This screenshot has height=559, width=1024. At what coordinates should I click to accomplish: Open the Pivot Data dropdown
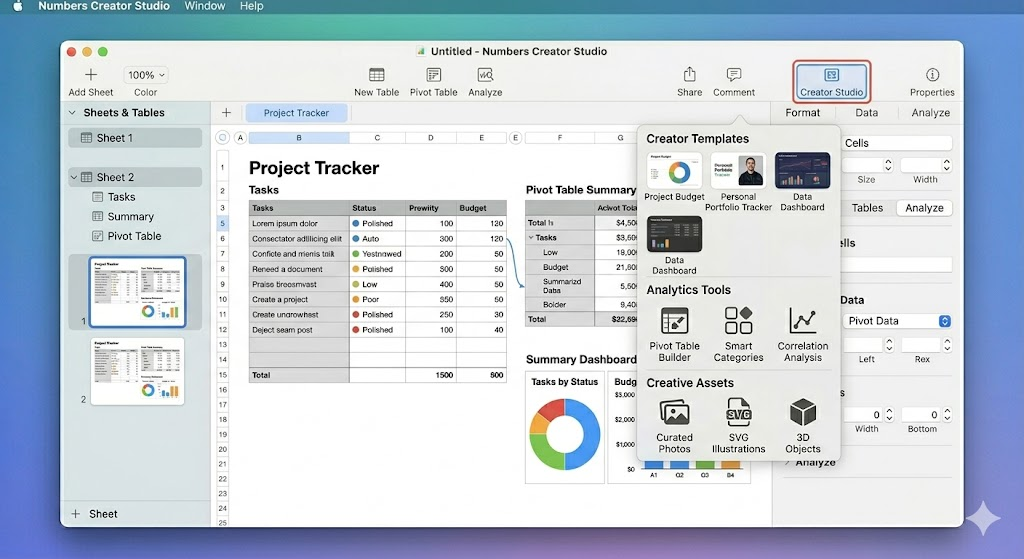tap(896, 321)
